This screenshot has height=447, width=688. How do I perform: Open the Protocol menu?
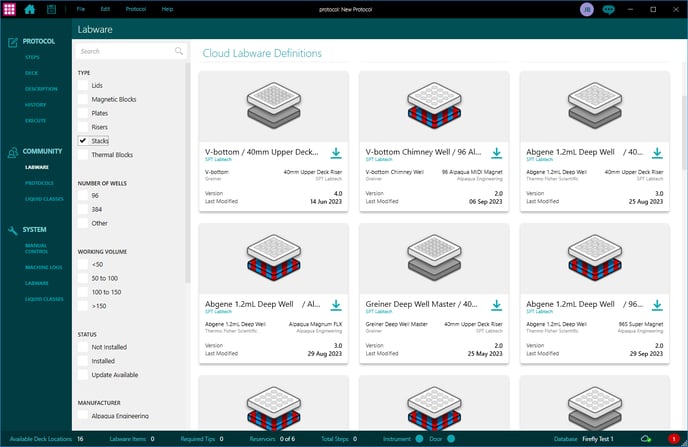(x=136, y=9)
